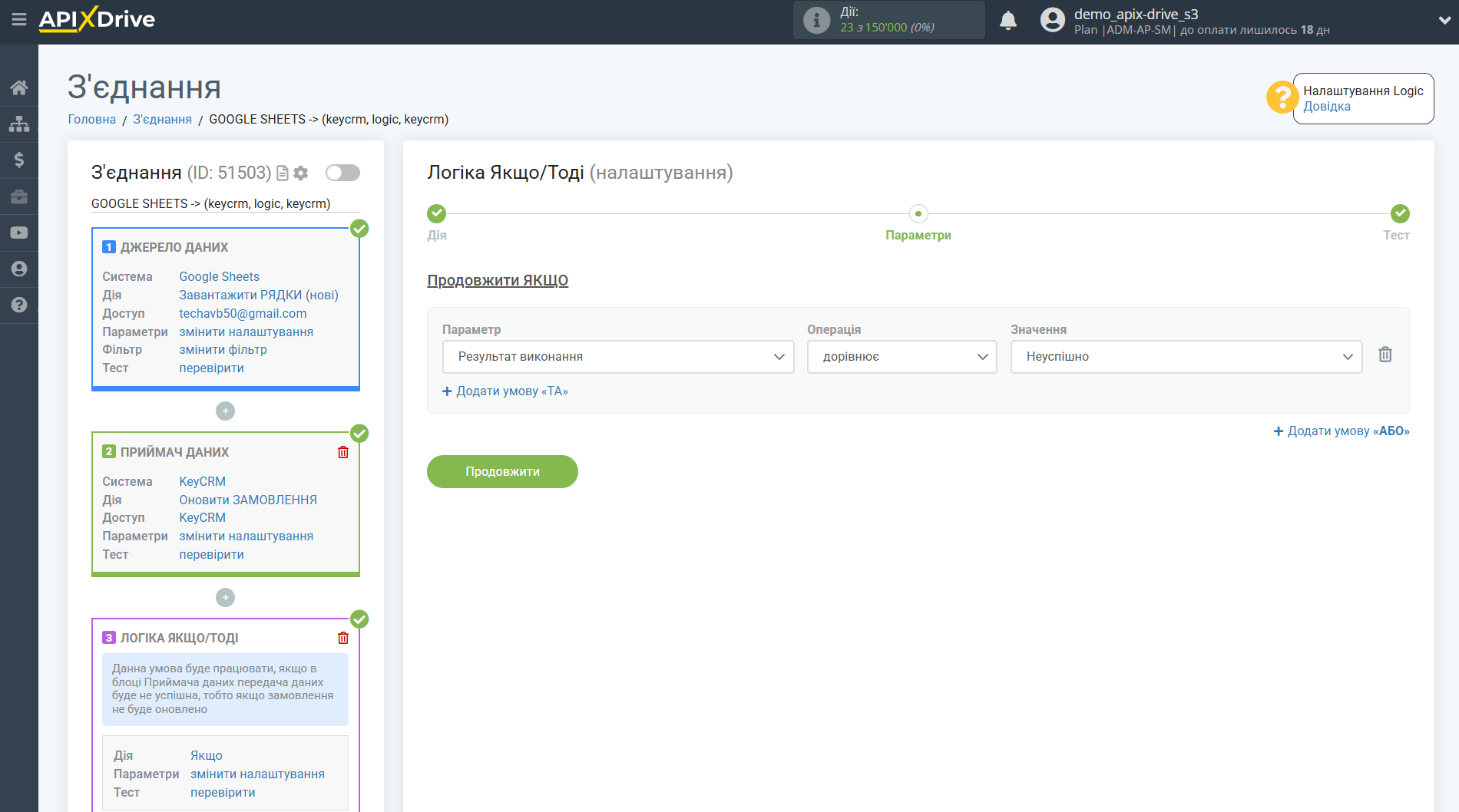The width and height of the screenshot is (1459, 812).
Task: Open the briefcase sidebar icon
Action: click(x=19, y=196)
